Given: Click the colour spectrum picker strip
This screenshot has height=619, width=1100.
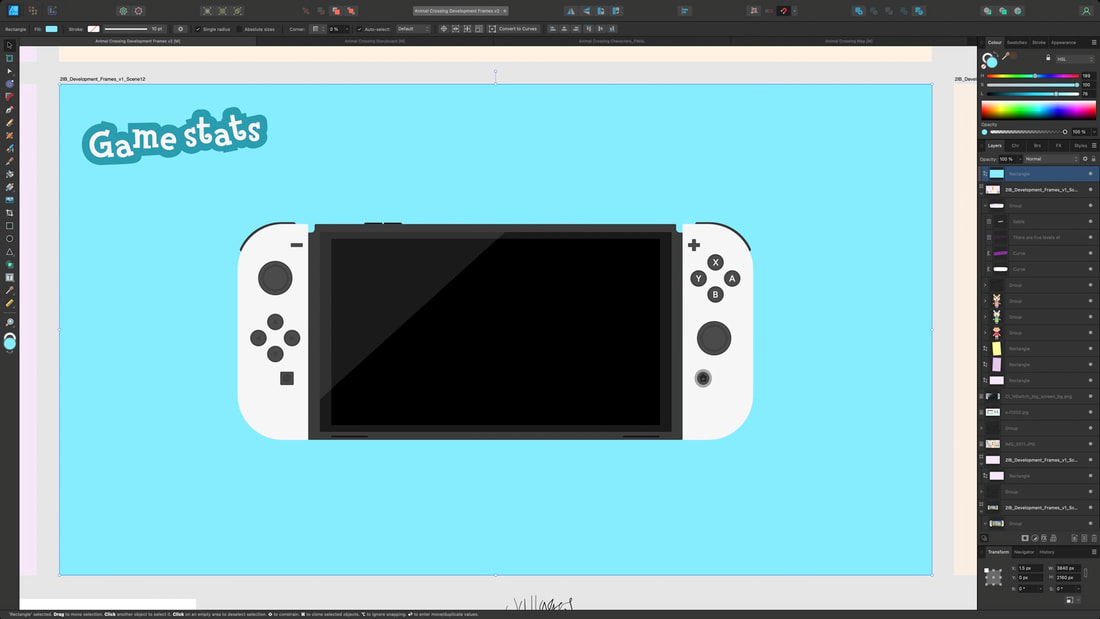Looking at the screenshot, I should click(x=1038, y=110).
